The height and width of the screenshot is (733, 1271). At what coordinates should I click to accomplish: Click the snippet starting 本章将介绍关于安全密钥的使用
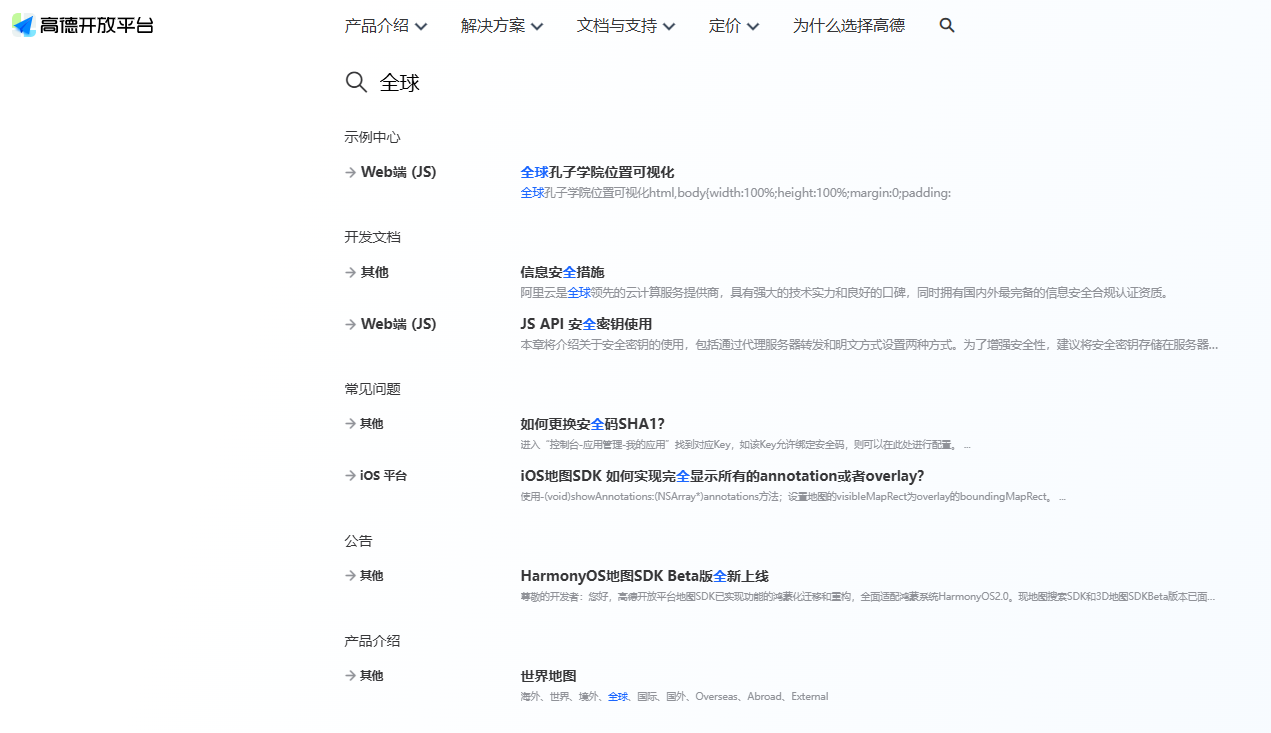[869, 345]
